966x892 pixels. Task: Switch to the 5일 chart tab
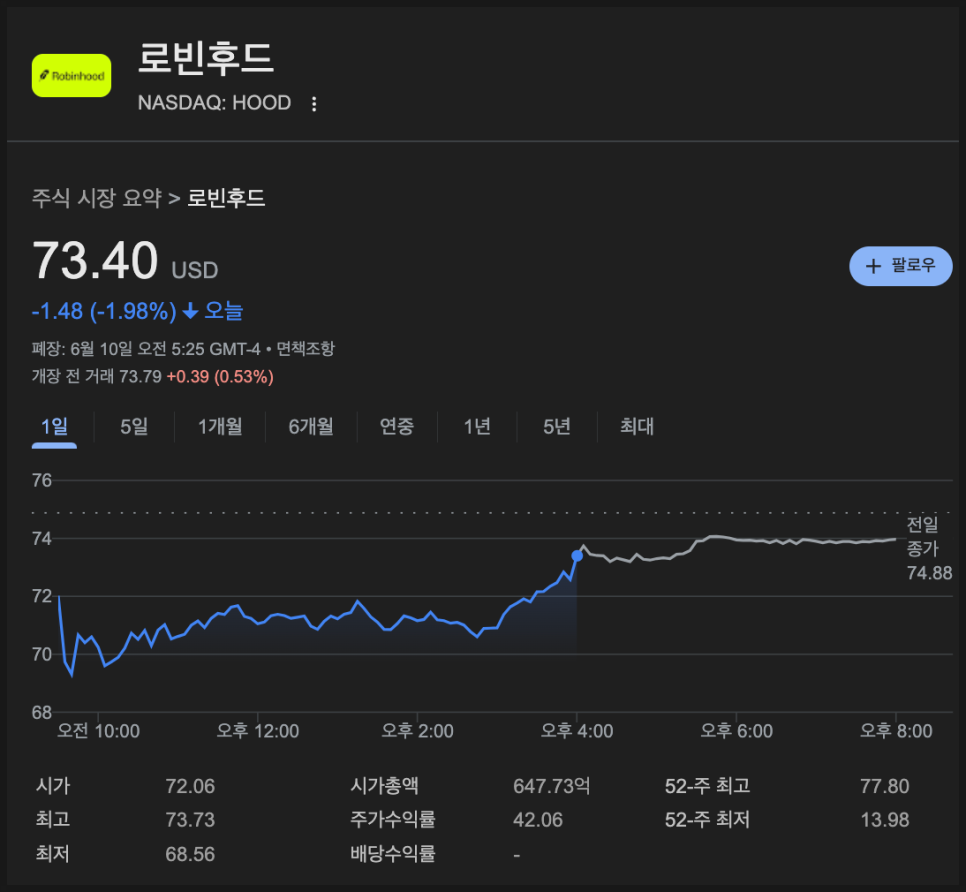(134, 426)
